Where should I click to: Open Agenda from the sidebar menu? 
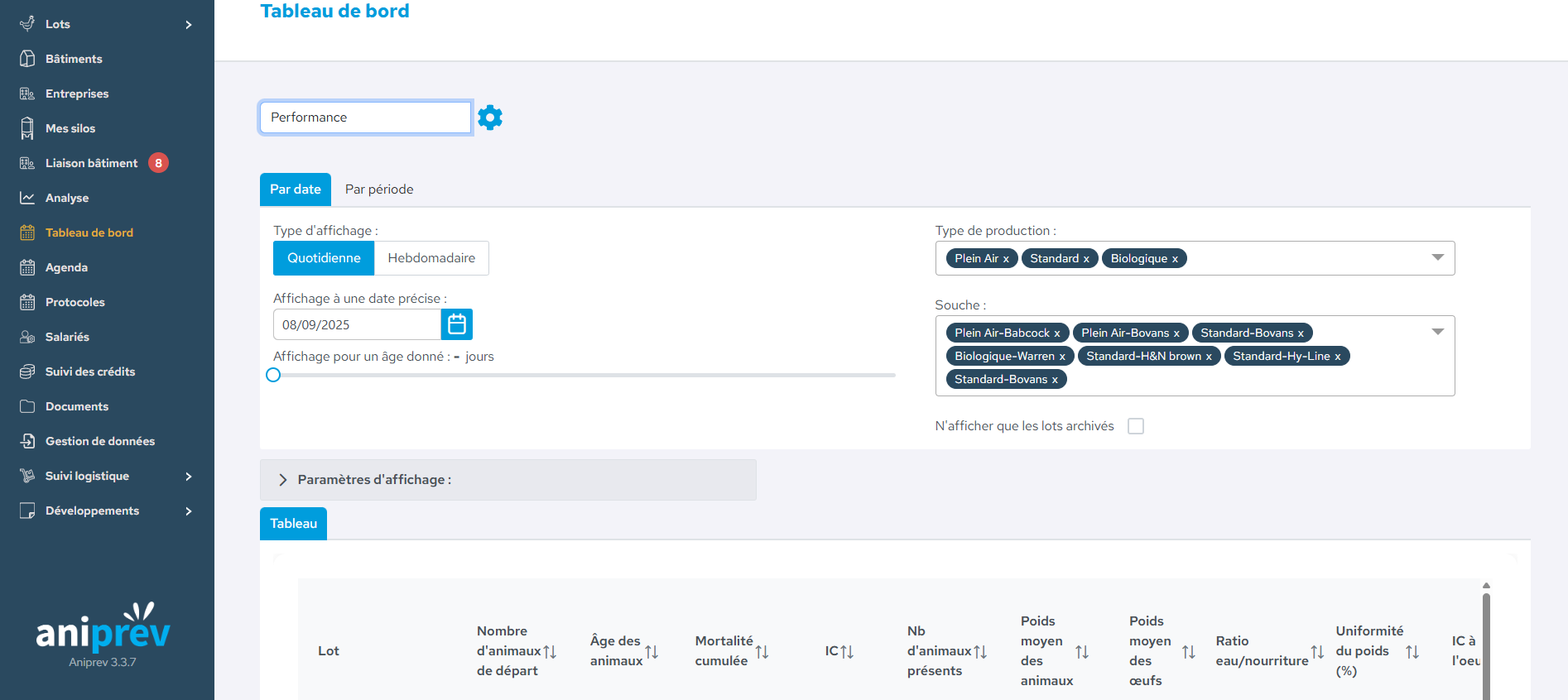(66, 267)
